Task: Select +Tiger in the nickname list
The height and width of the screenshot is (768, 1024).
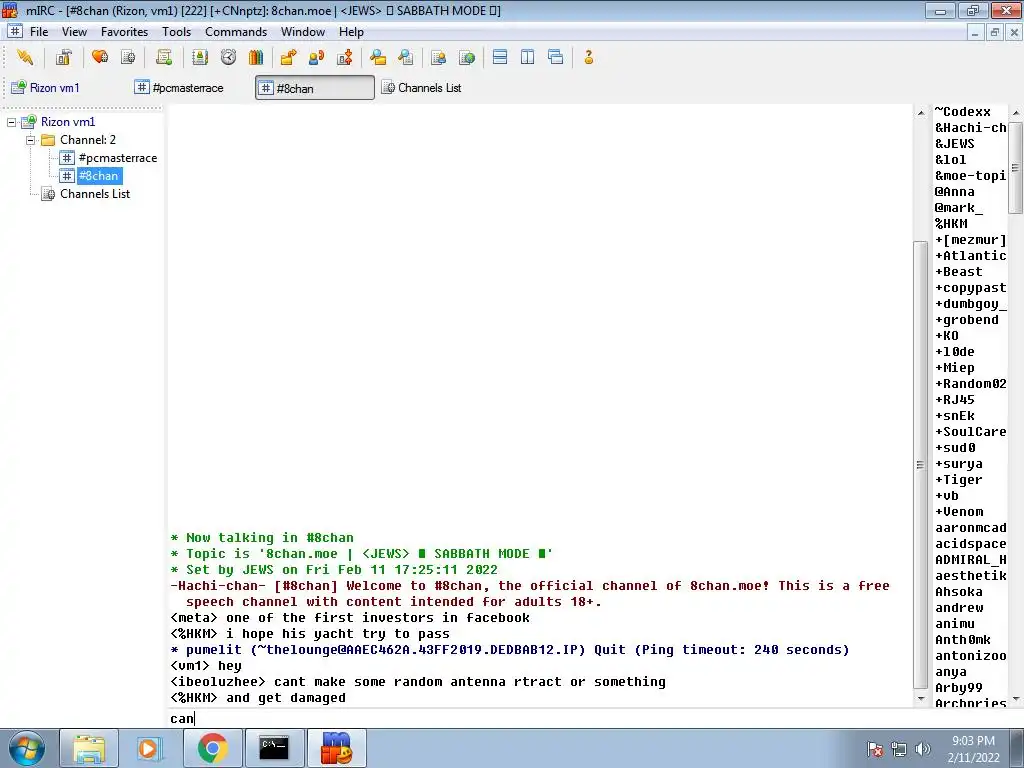Action: point(959,480)
